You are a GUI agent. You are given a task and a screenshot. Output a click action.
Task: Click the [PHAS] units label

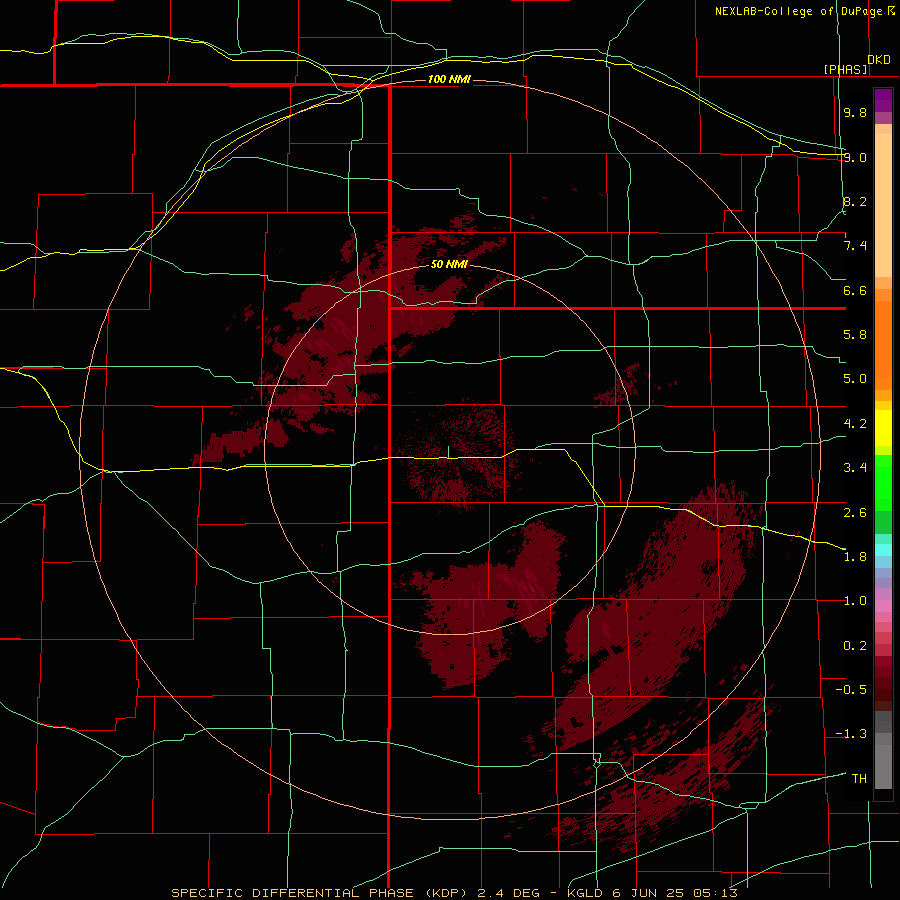[845, 69]
